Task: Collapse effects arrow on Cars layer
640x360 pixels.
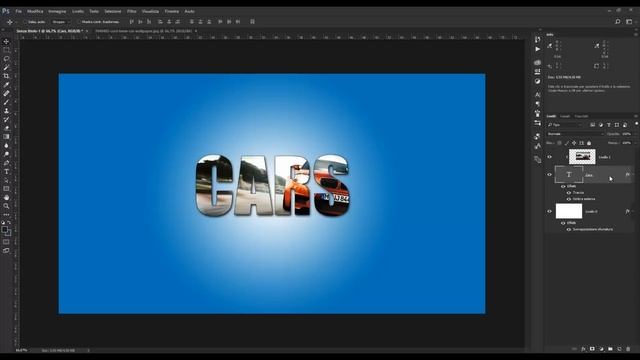Action: coord(633,175)
